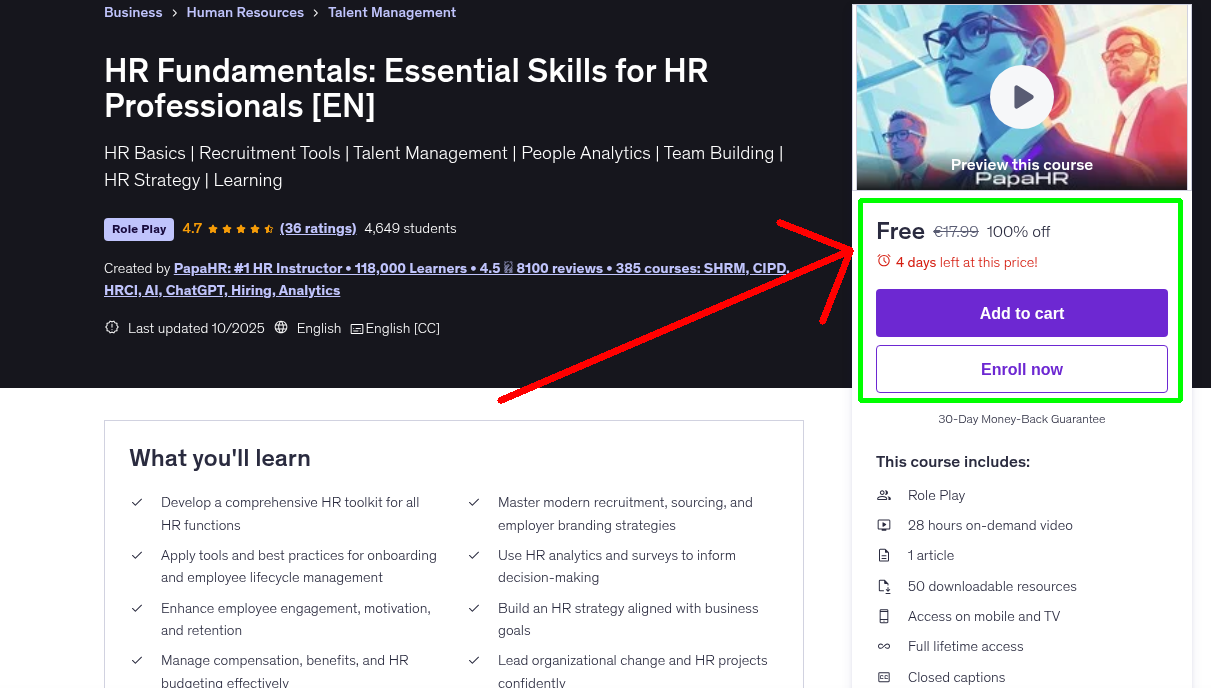Click the mobile and TV access icon

(884, 616)
